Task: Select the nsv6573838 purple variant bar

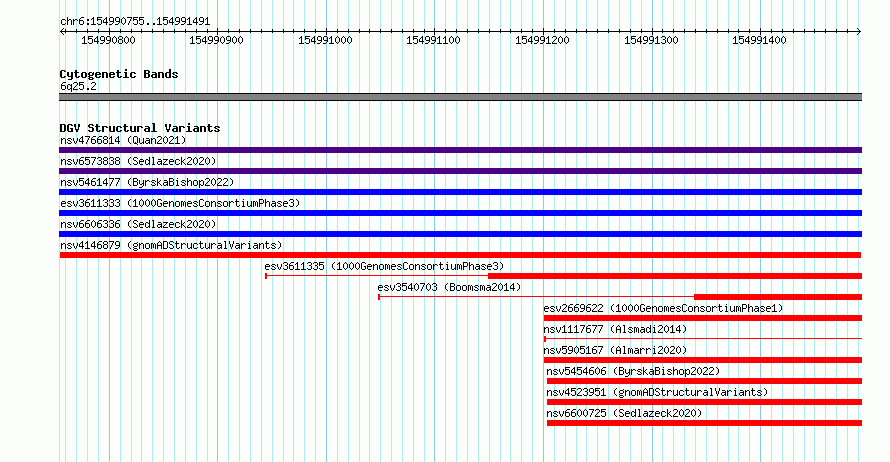Action: (460, 171)
